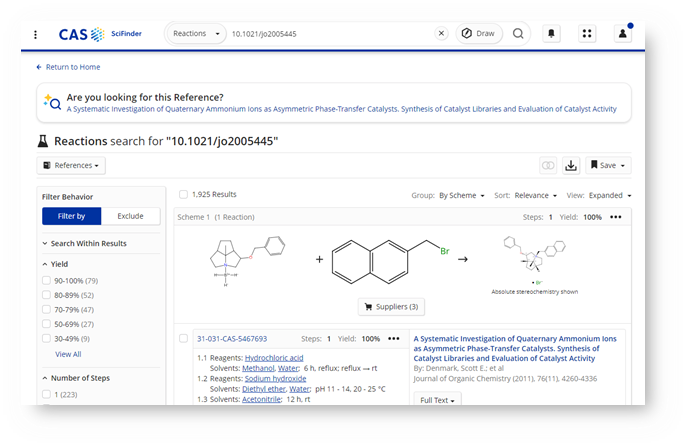The image size is (687, 447).
Task: Select all 1,925 results checkbox
Action: tap(184, 194)
